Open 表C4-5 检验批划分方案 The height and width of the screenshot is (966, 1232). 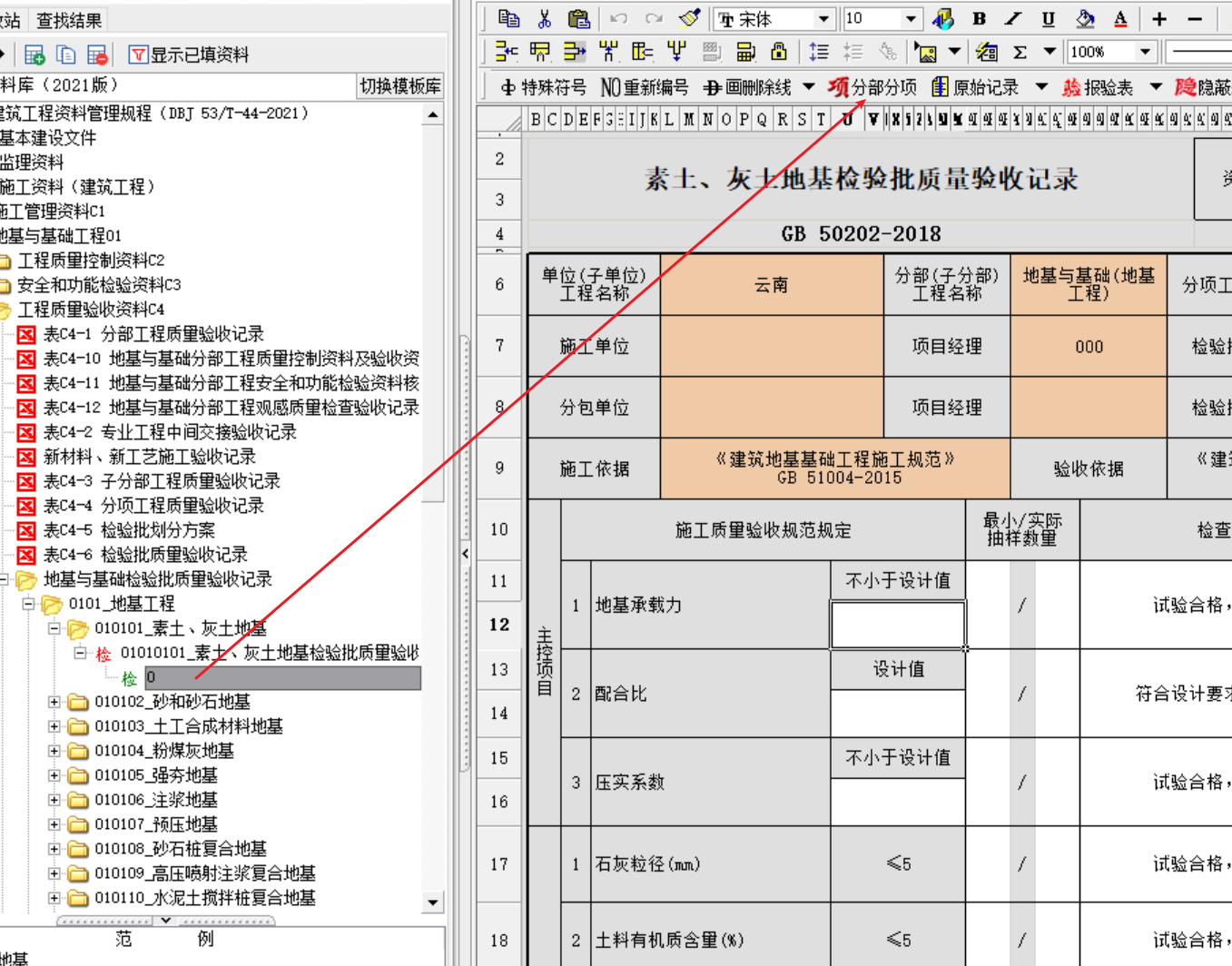click(129, 530)
